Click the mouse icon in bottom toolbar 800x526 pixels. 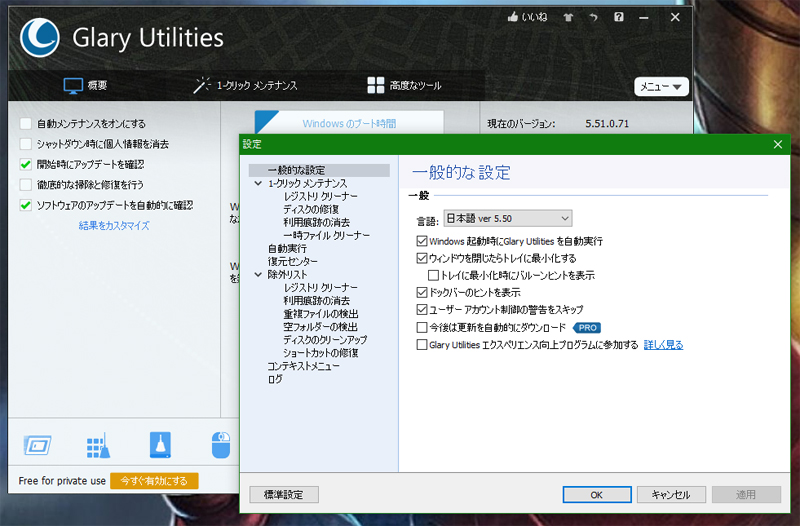point(221,445)
